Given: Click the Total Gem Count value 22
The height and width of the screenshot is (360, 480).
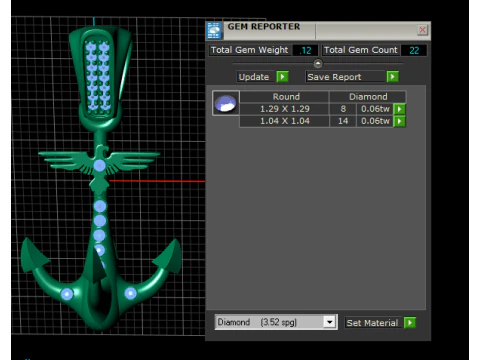Looking at the screenshot, I should tap(414, 50).
